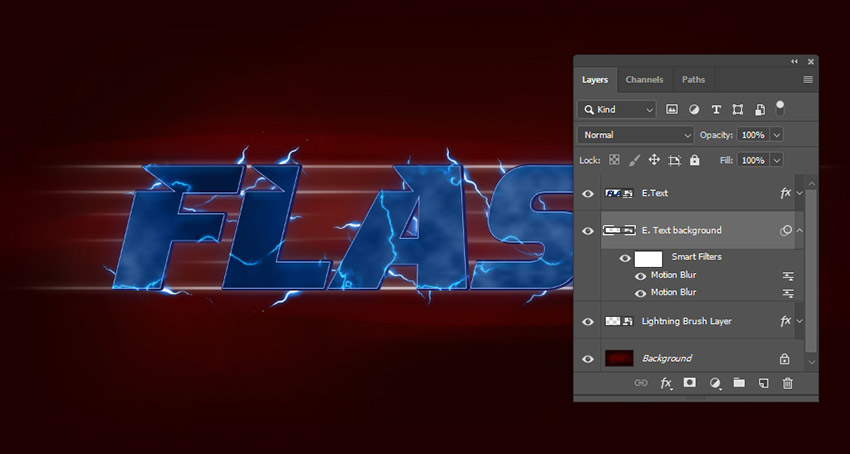850x454 pixels.
Task: Open the Kind filter type dropdown
Action: (x=617, y=109)
